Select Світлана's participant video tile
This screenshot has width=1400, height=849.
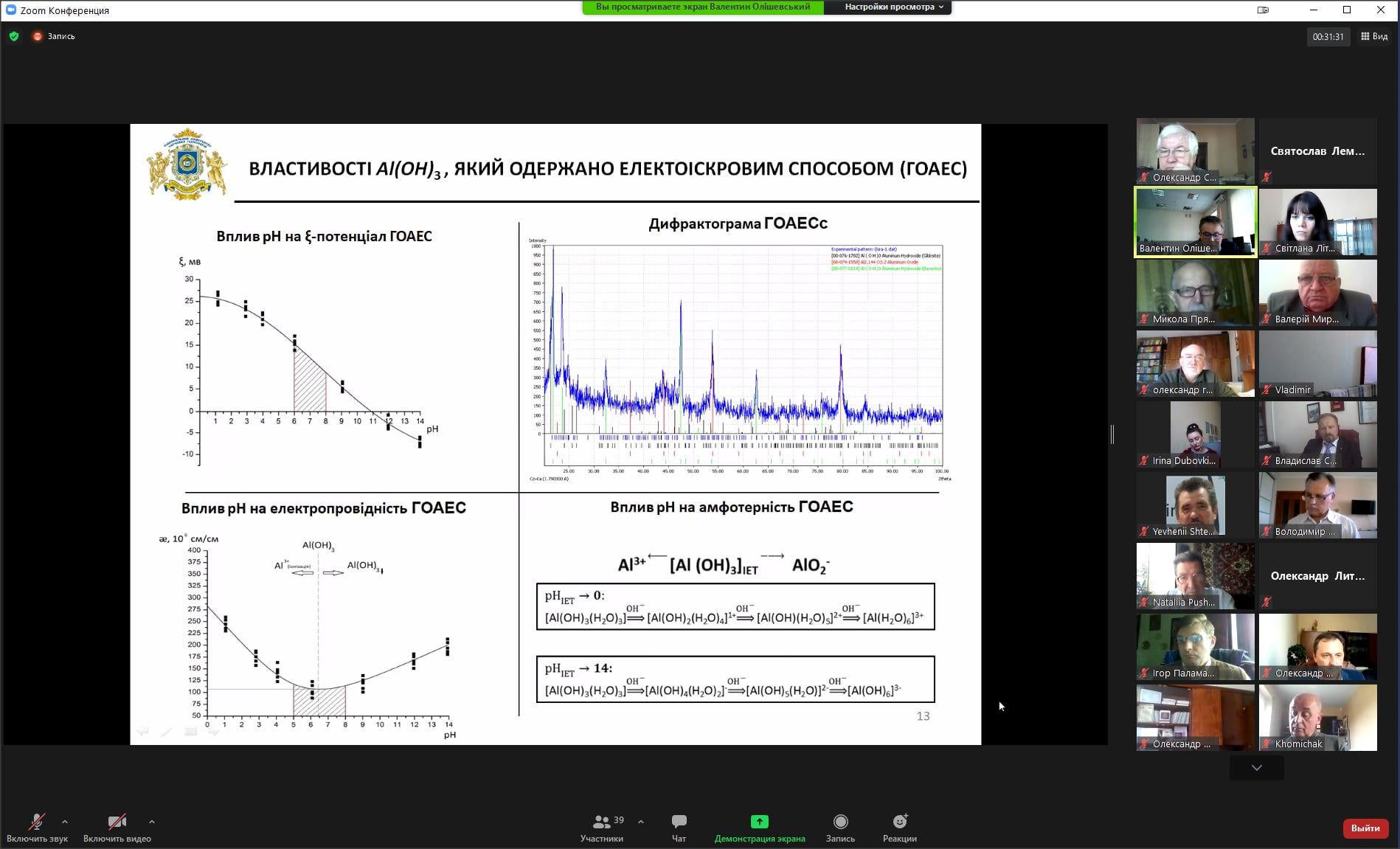tap(1317, 222)
